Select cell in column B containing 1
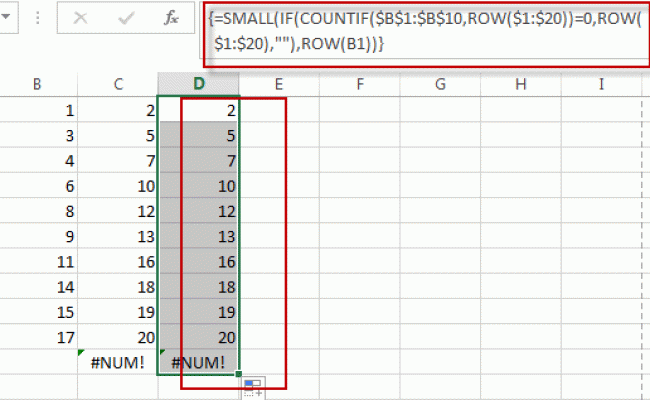The width and height of the screenshot is (650, 400). [x=39, y=110]
